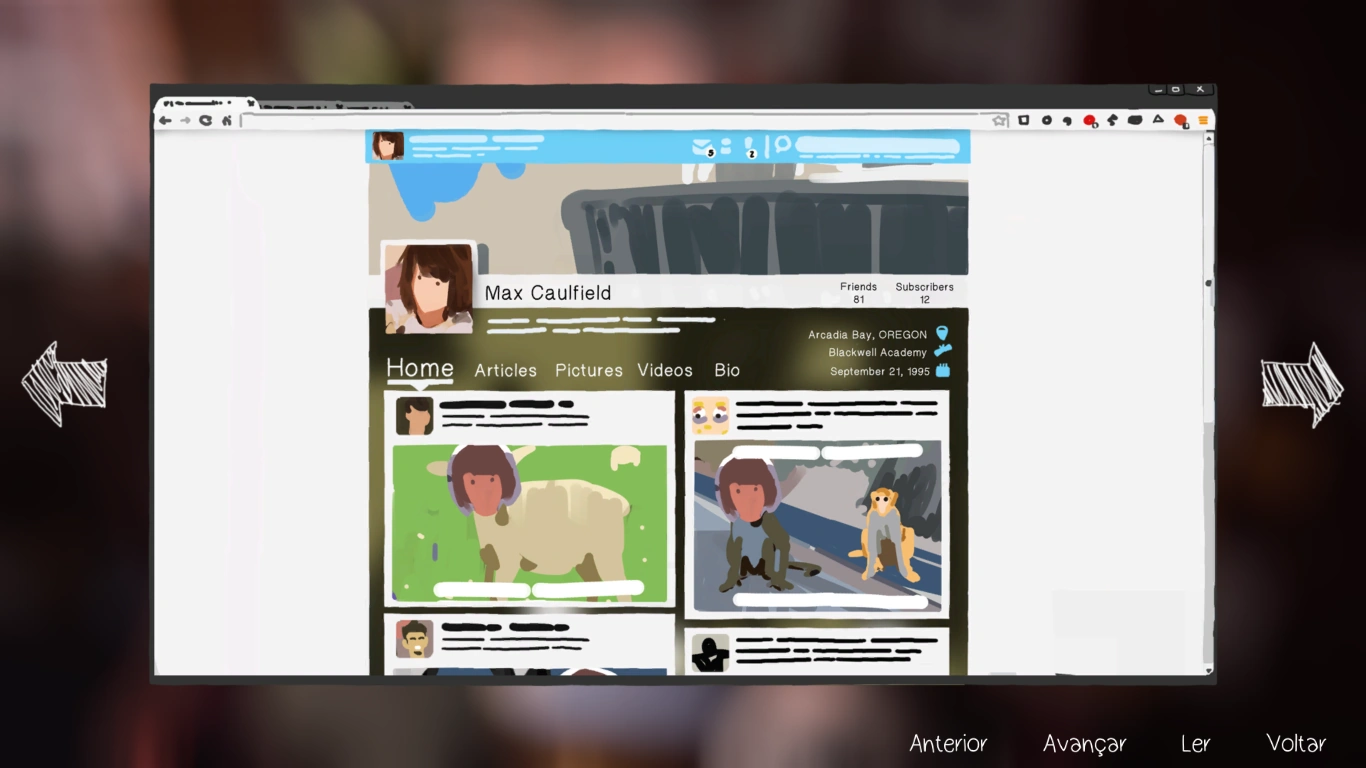Click the Max Caulfield profile name

(548, 293)
